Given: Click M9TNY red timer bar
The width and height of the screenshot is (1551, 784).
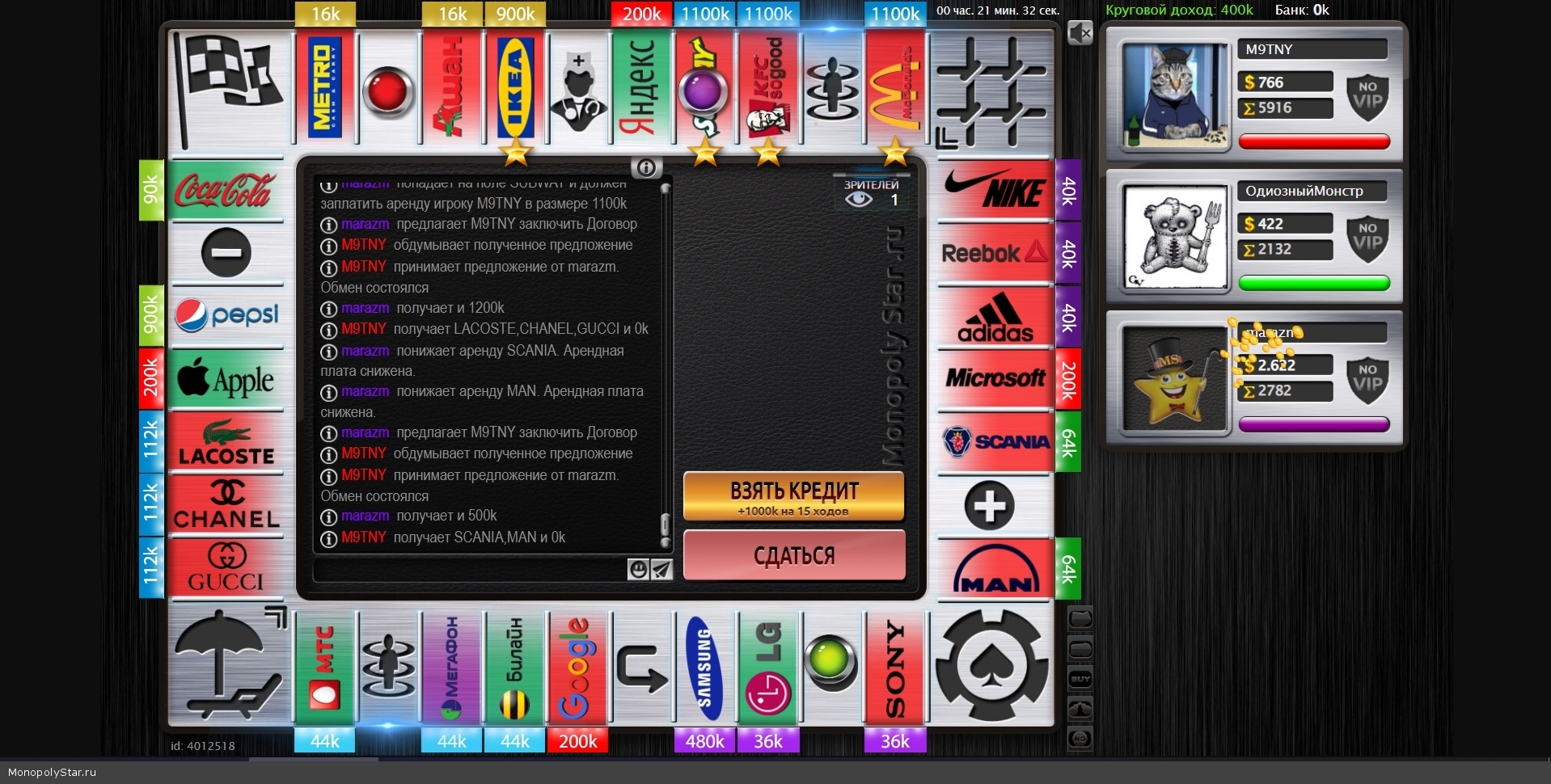Looking at the screenshot, I should (x=1314, y=142).
